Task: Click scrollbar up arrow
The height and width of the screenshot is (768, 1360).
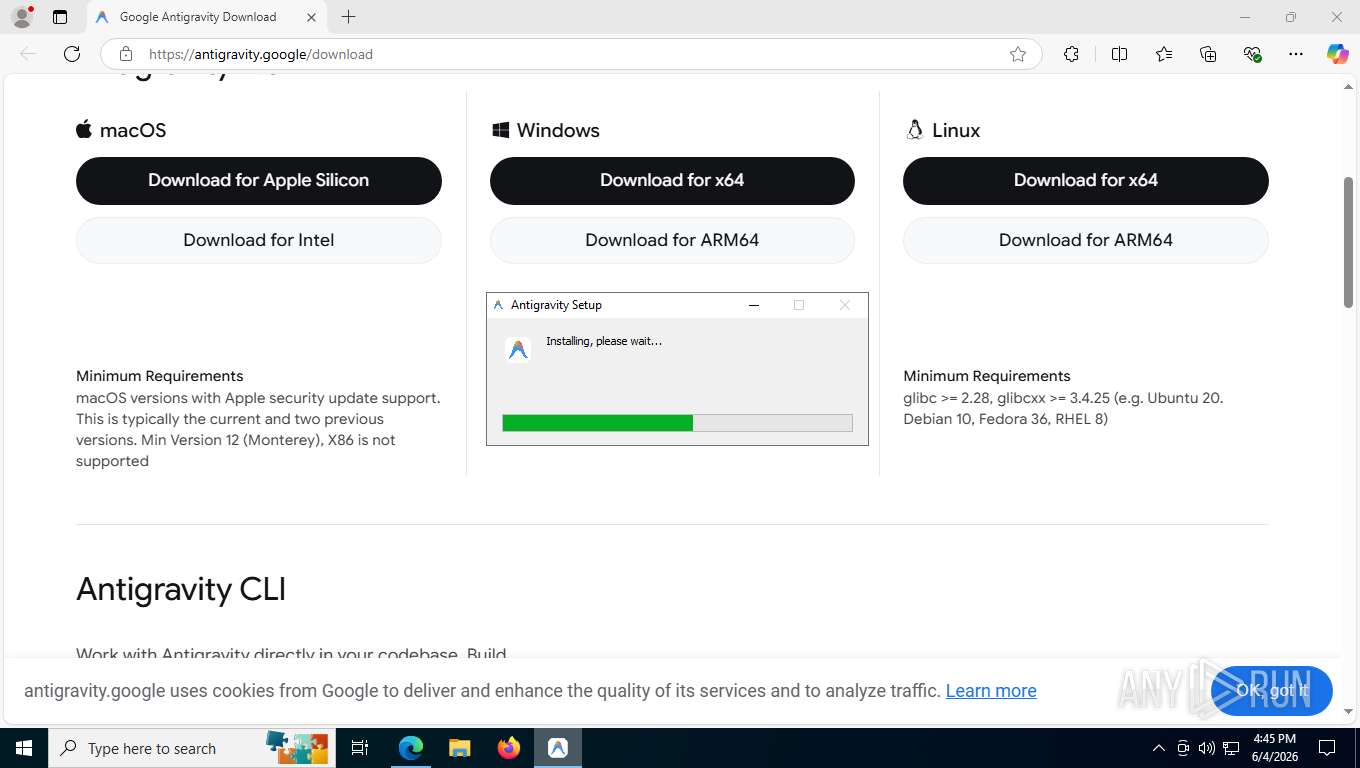Action: [1349, 88]
